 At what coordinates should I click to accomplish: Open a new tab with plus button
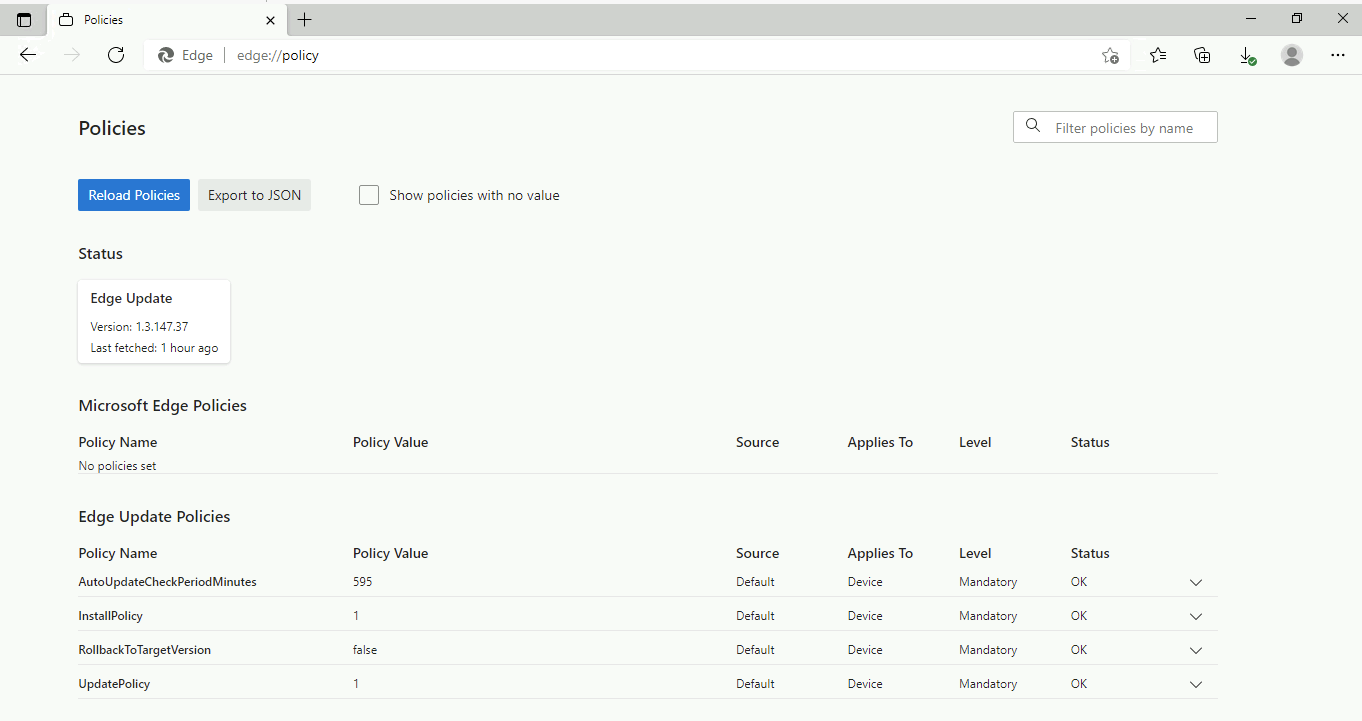tap(305, 20)
